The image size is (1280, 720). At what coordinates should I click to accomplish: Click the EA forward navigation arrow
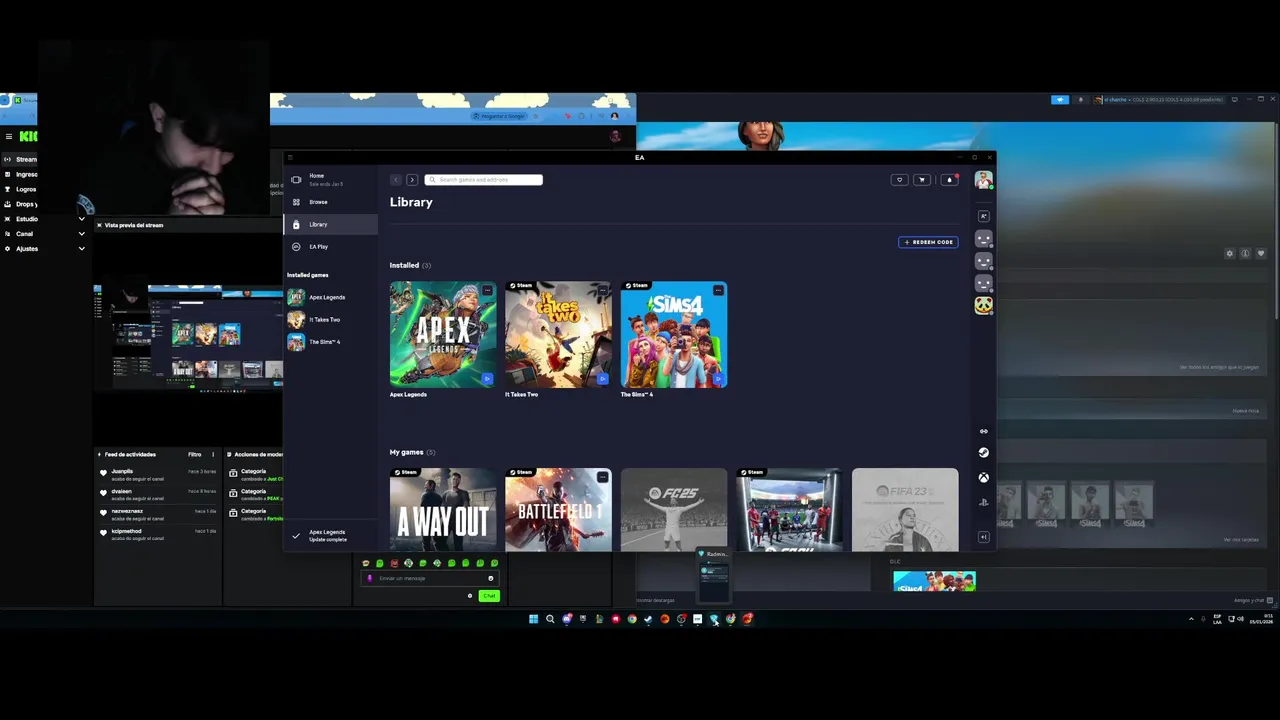pyautogui.click(x=412, y=180)
